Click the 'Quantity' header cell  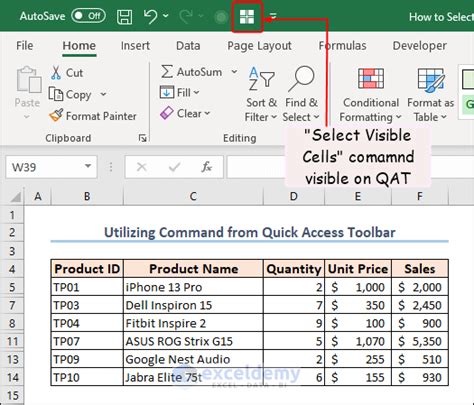pos(294,269)
